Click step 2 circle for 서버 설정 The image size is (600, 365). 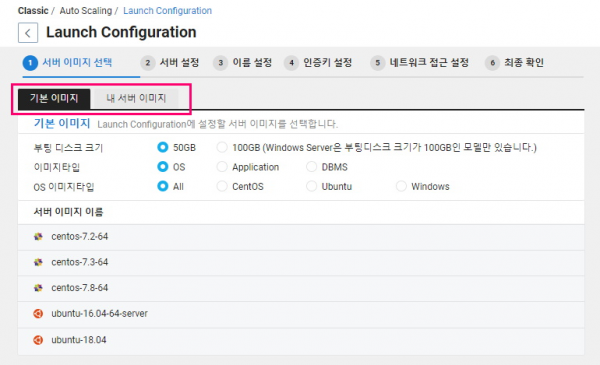[x=148, y=63]
